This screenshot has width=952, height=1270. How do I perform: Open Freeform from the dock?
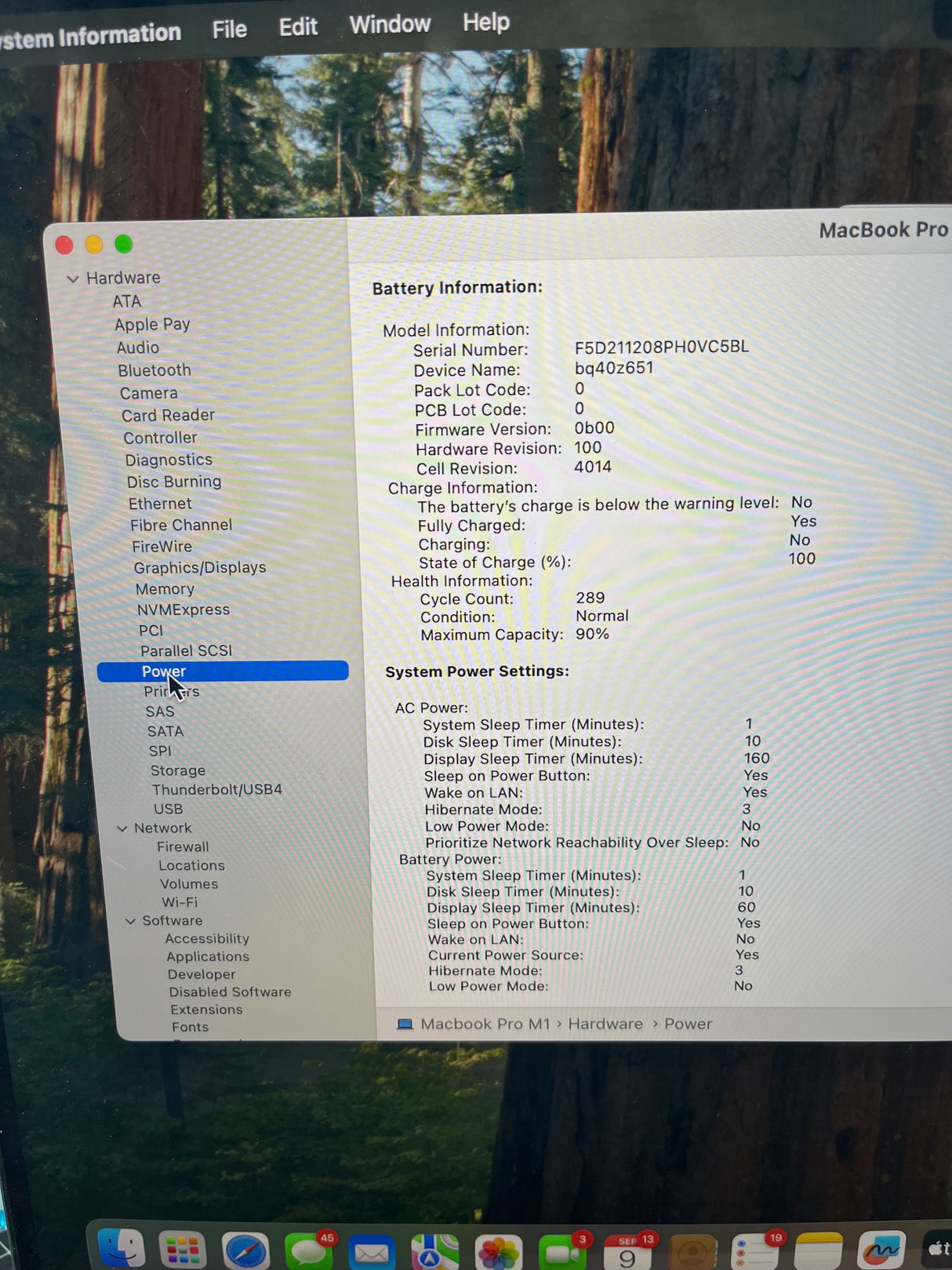tap(882, 1250)
